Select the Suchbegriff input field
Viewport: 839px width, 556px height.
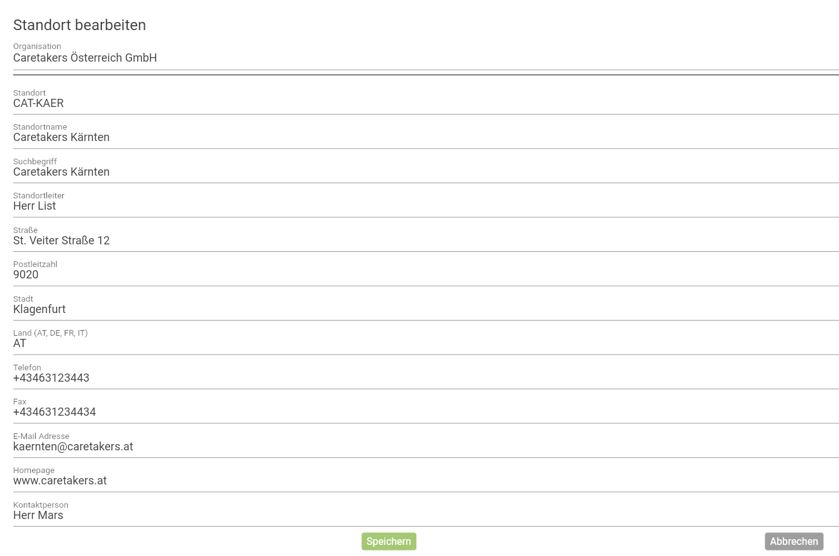[420, 172]
